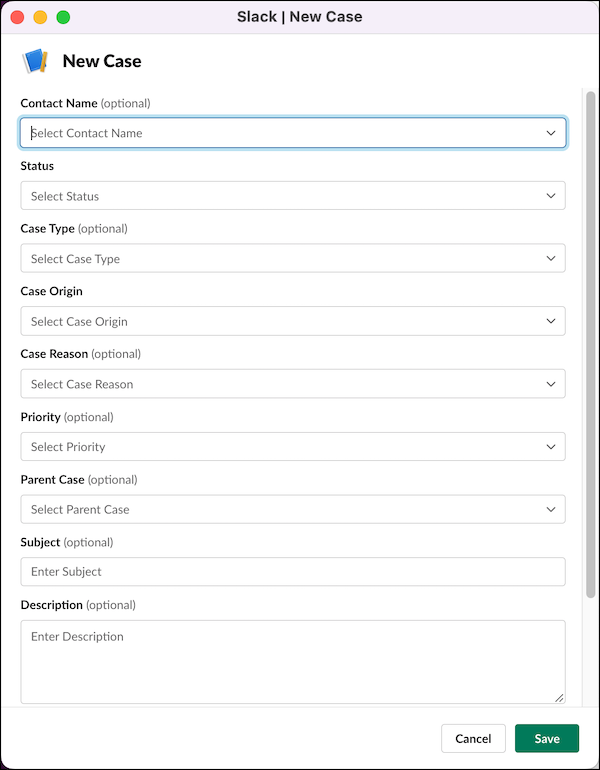This screenshot has height=770, width=600.
Task: Click the red close window button
Action: pyautogui.click(x=17, y=17)
